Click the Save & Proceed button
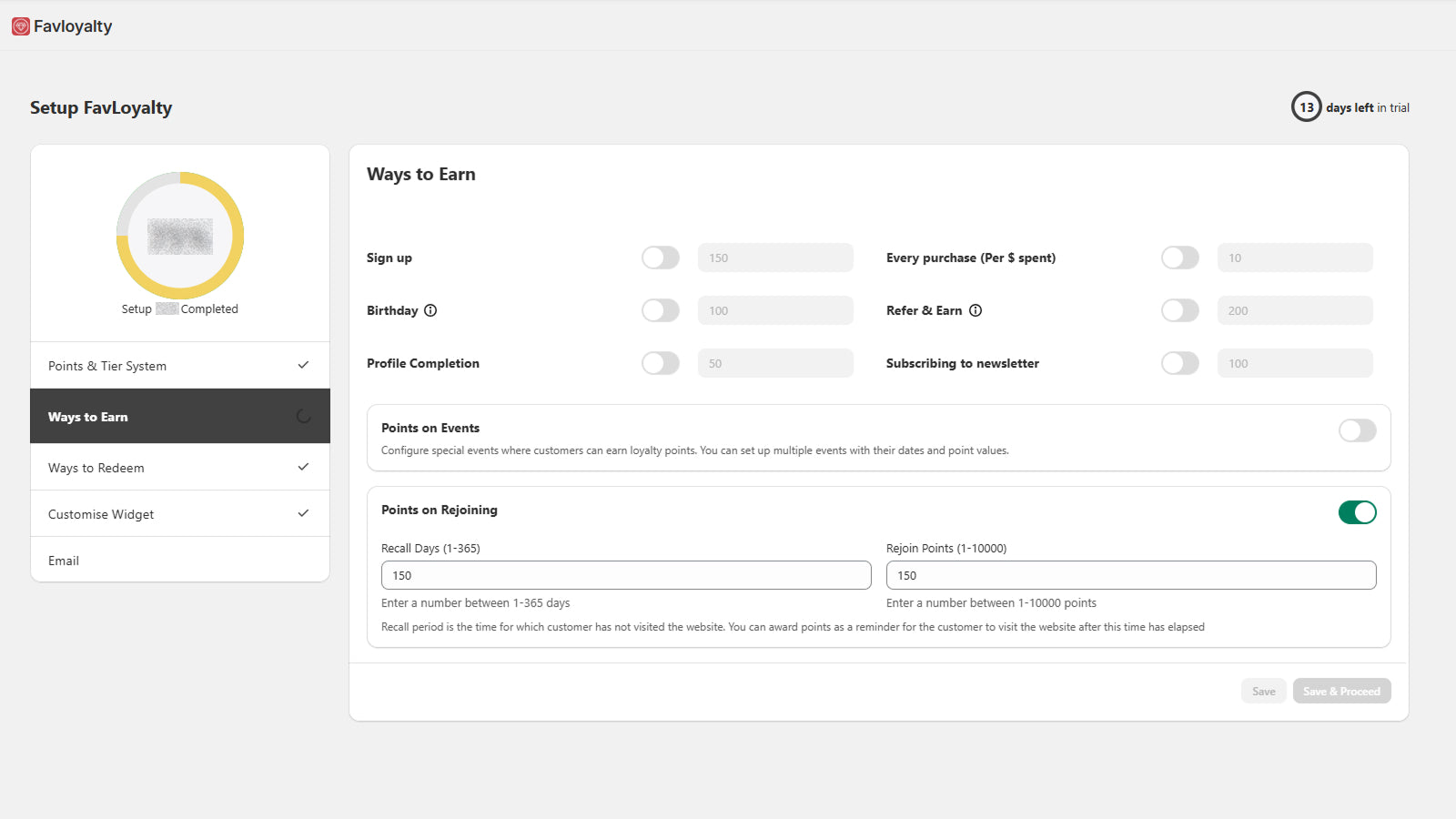 pyautogui.click(x=1341, y=691)
